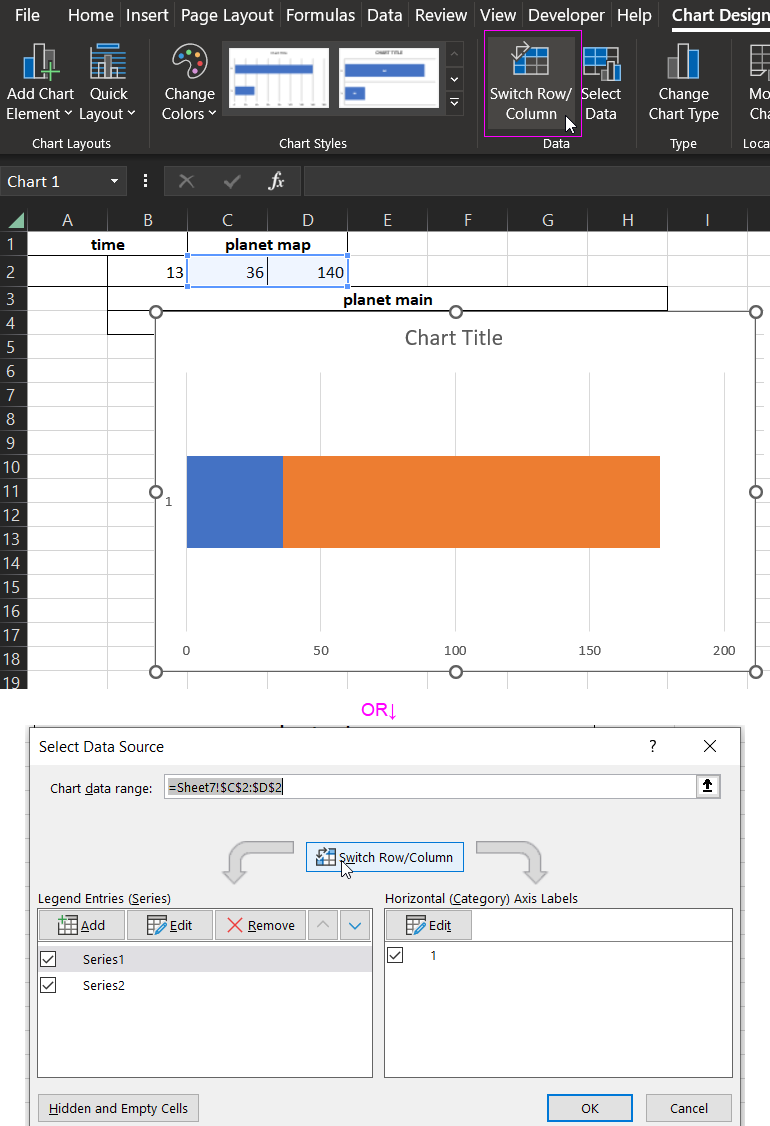Toggle category label 1 checkbox

pyautogui.click(x=395, y=955)
